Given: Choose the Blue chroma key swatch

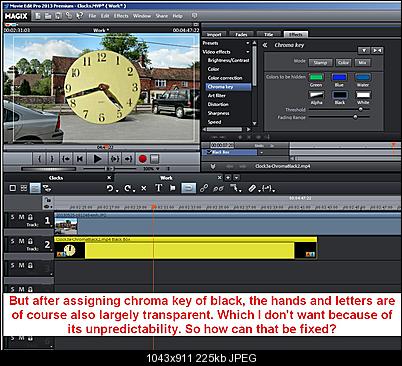Looking at the screenshot, I should pos(339,77).
